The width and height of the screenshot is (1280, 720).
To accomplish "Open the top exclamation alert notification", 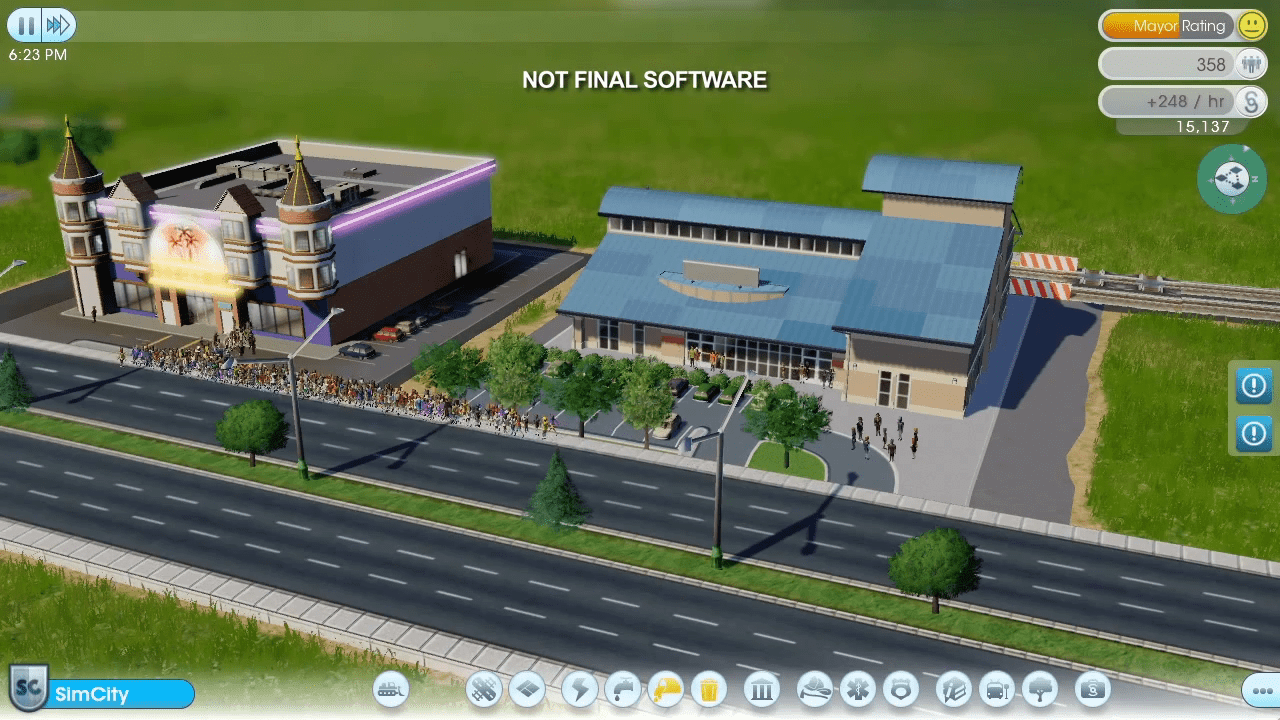I will click(1252, 386).
